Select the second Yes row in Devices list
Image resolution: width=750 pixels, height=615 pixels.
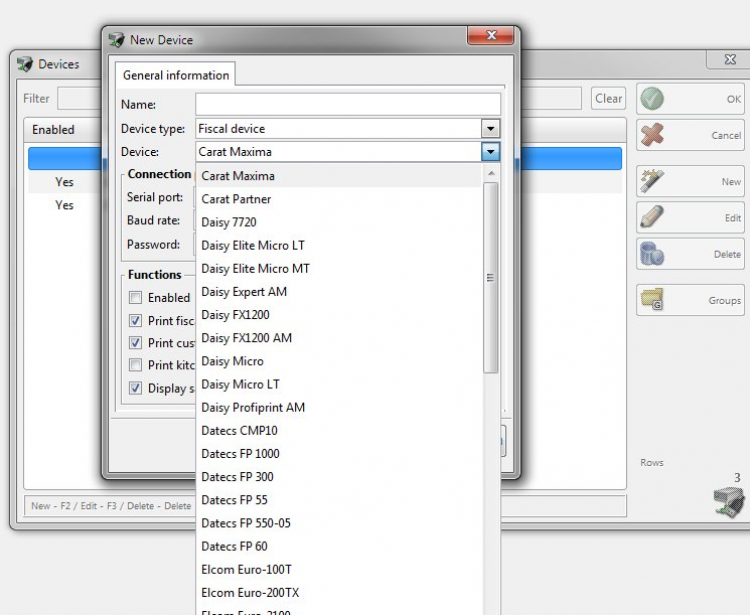65,205
